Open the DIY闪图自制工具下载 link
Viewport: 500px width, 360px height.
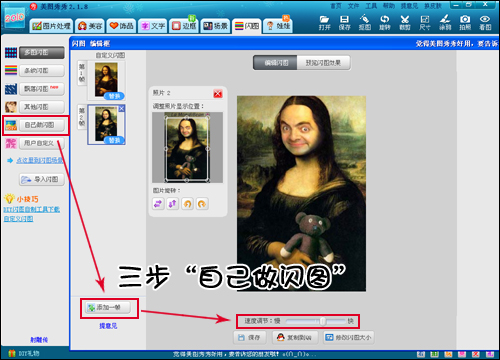click(32, 209)
